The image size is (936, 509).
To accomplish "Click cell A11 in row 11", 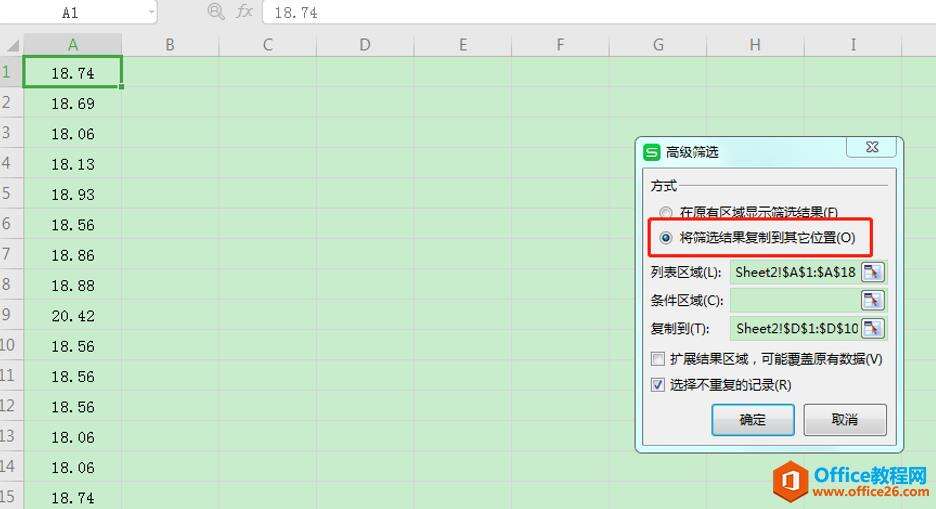I will pos(73,376).
